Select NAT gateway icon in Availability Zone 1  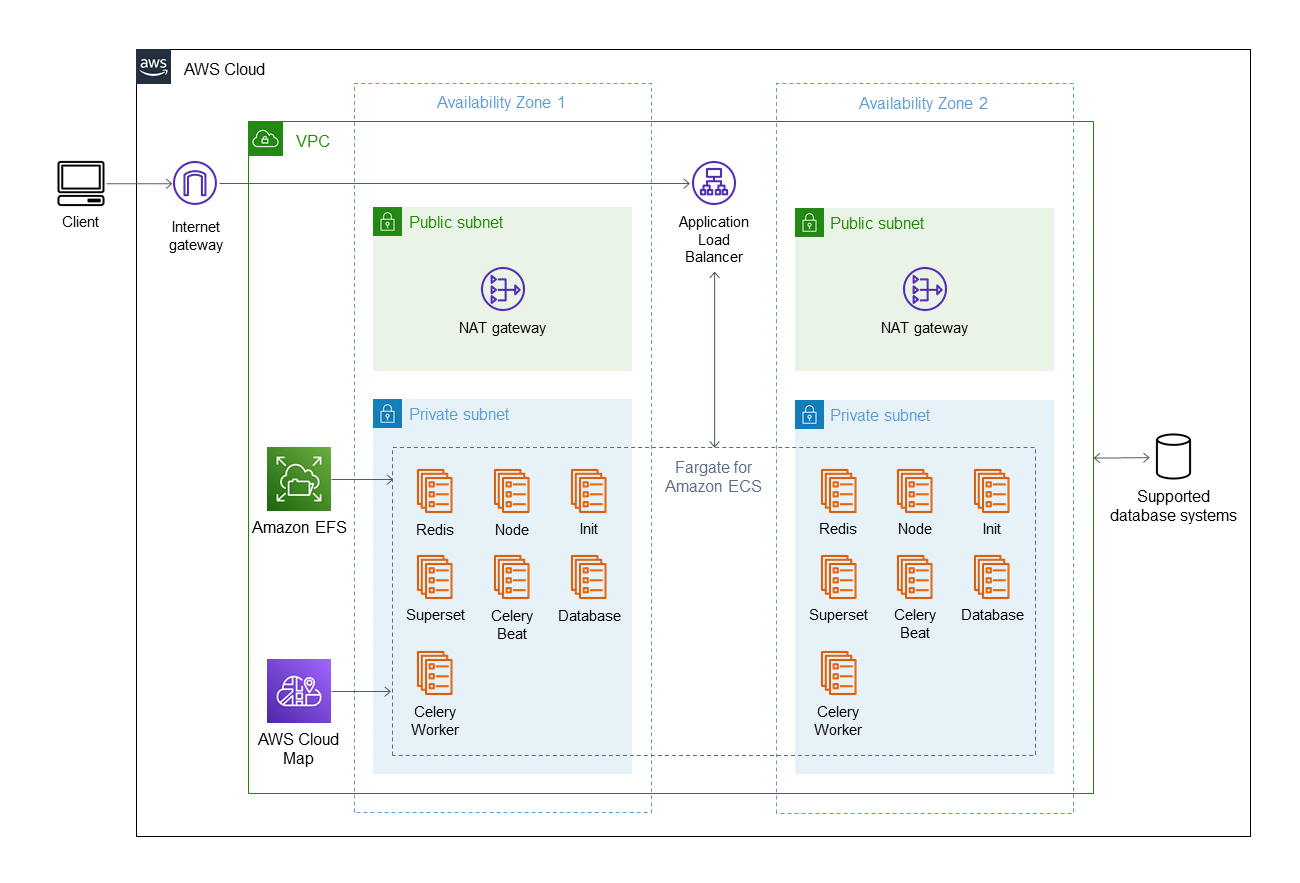pos(502,289)
